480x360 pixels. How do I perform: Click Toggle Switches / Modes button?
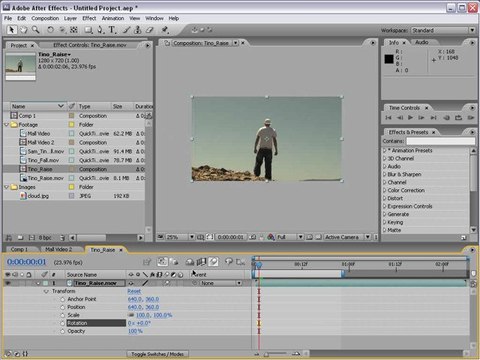(x=157, y=354)
